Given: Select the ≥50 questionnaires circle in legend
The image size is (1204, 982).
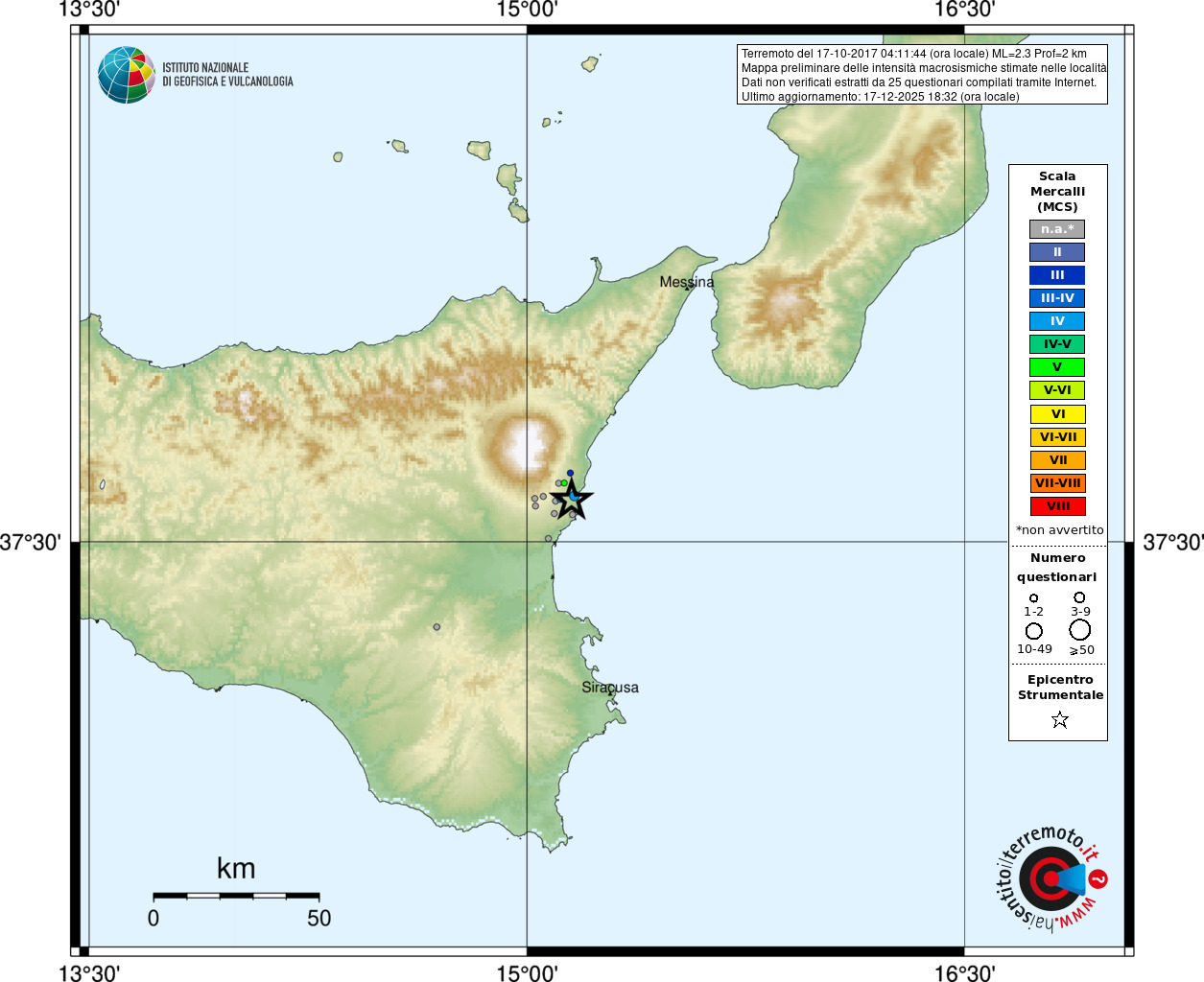Looking at the screenshot, I should pyautogui.click(x=1080, y=630).
